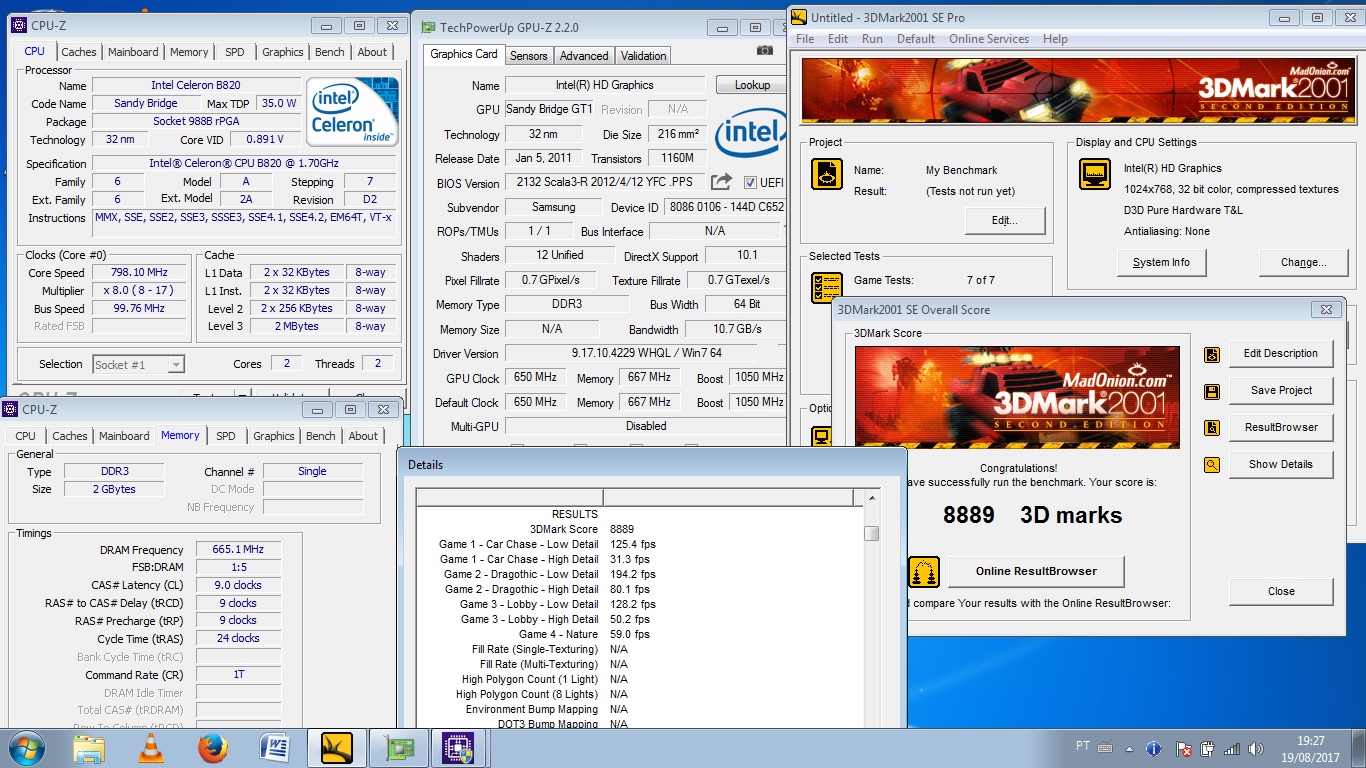Switch to GPU-Z taskbar icon
Viewport: 1366px width, 768px height.
point(398,748)
